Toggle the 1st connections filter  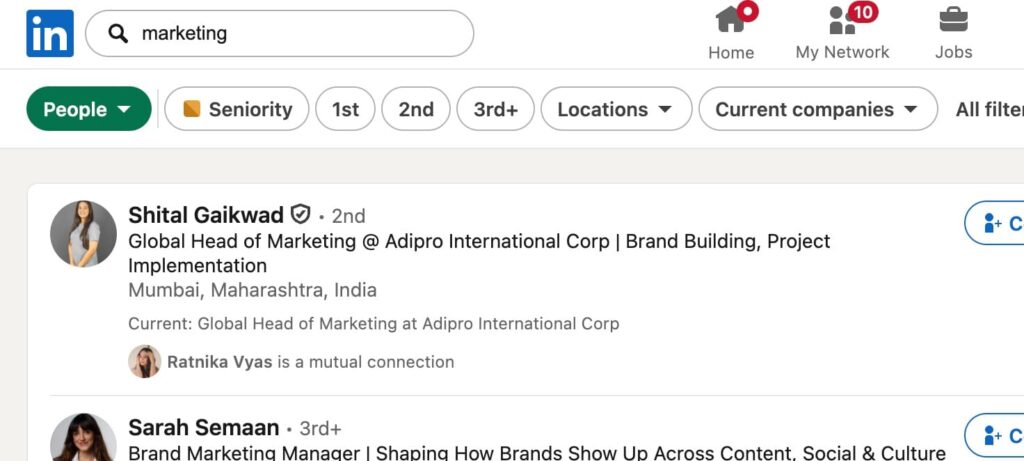pyautogui.click(x=345, y=108)
